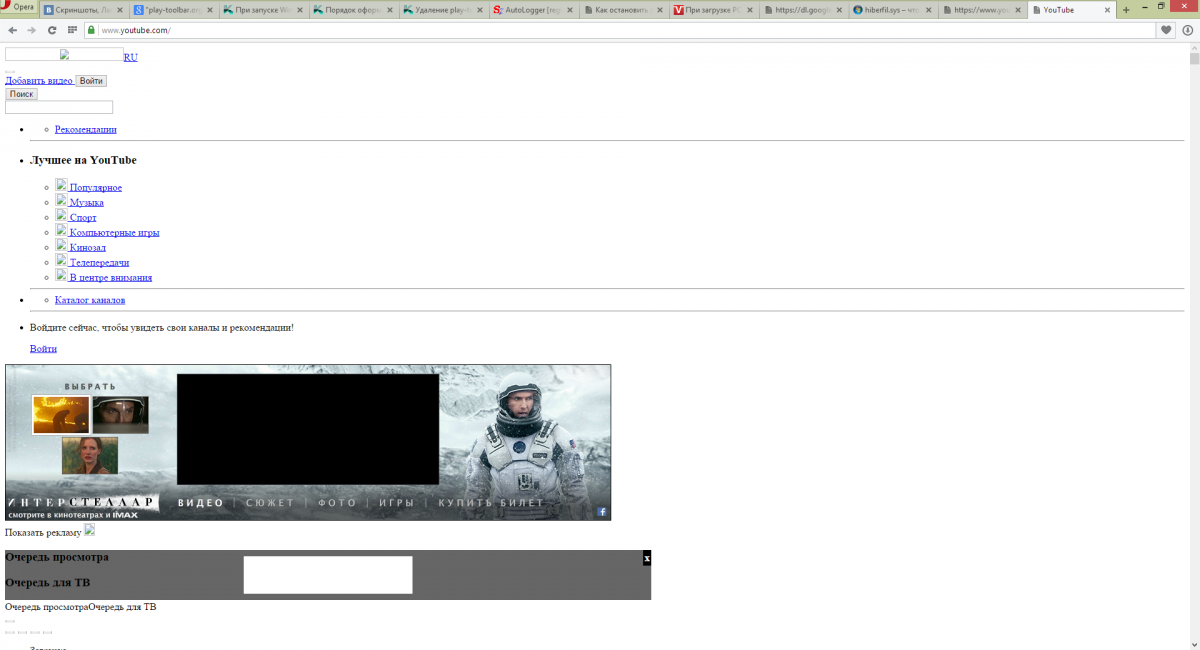This screenshot has width=1200, height=650.
Task: Click the green padlock security icon
Action: pyautogui.click(x=91, y=30)
